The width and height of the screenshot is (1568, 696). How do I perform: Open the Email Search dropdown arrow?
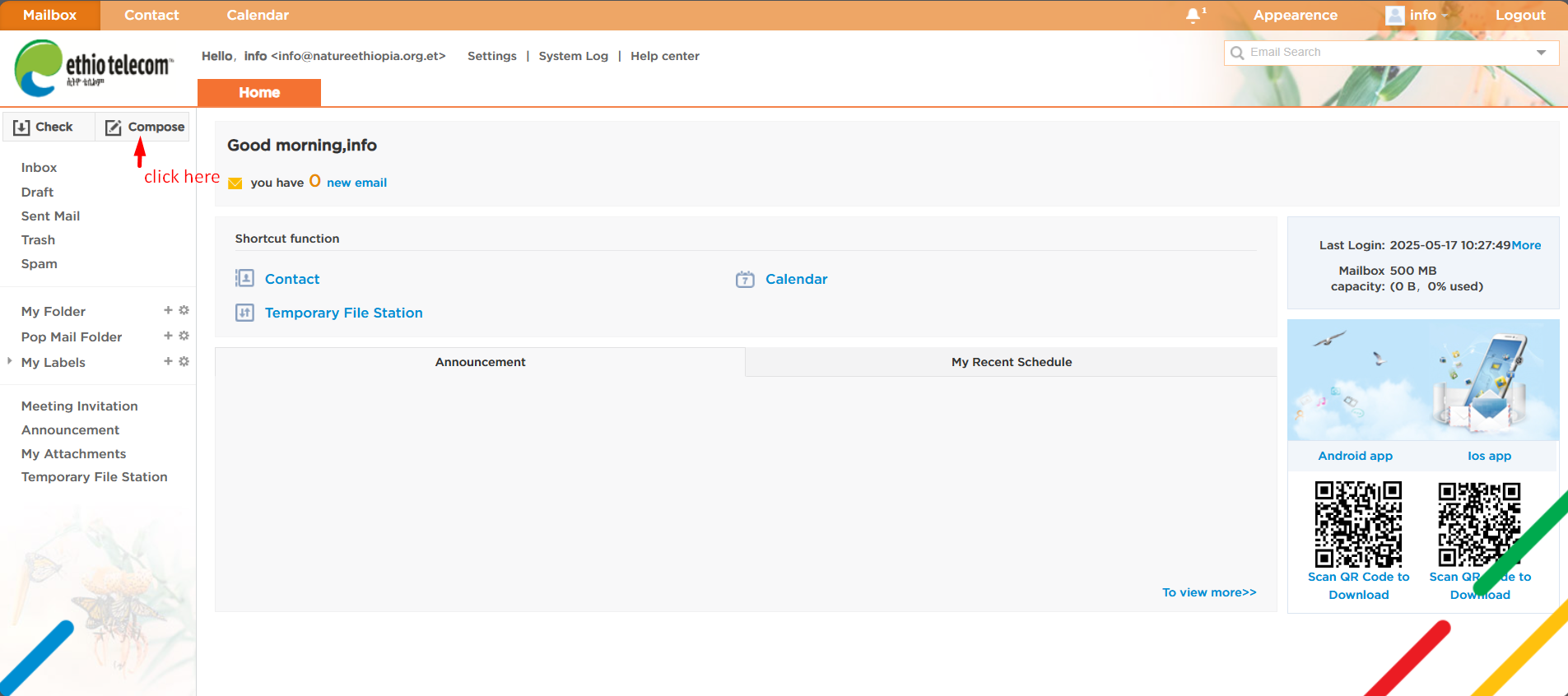pyautogui.click(x=1541, y=53)
